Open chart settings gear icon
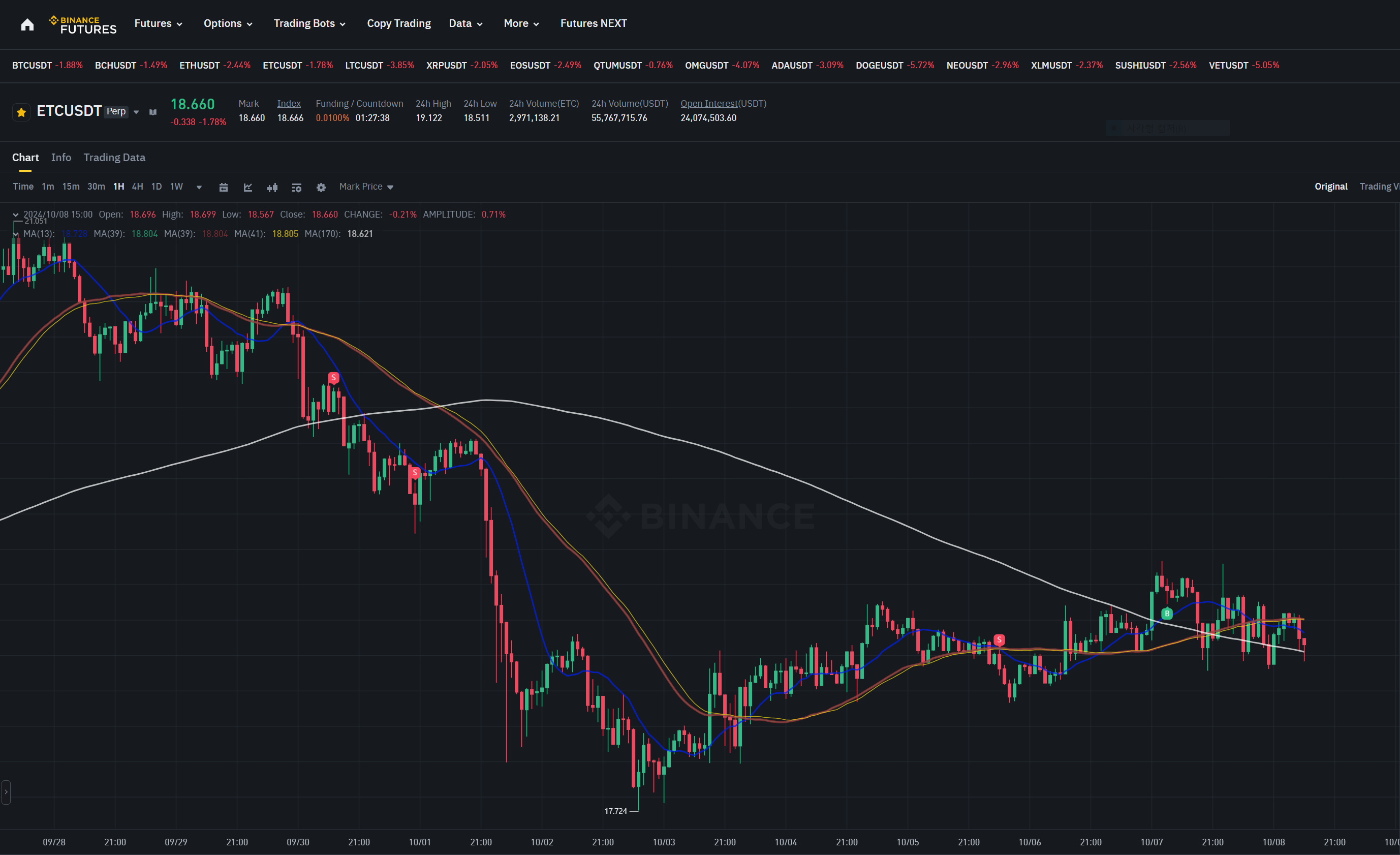Viewport: 1400px width, 855px height. 321,187
